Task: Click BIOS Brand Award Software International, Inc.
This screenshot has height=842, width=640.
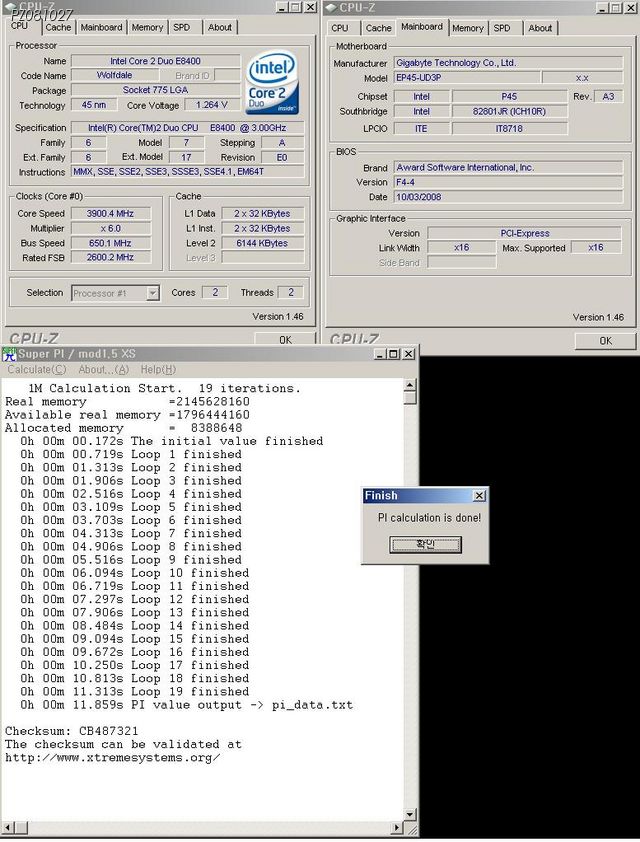Action: [x=508, y=168]
